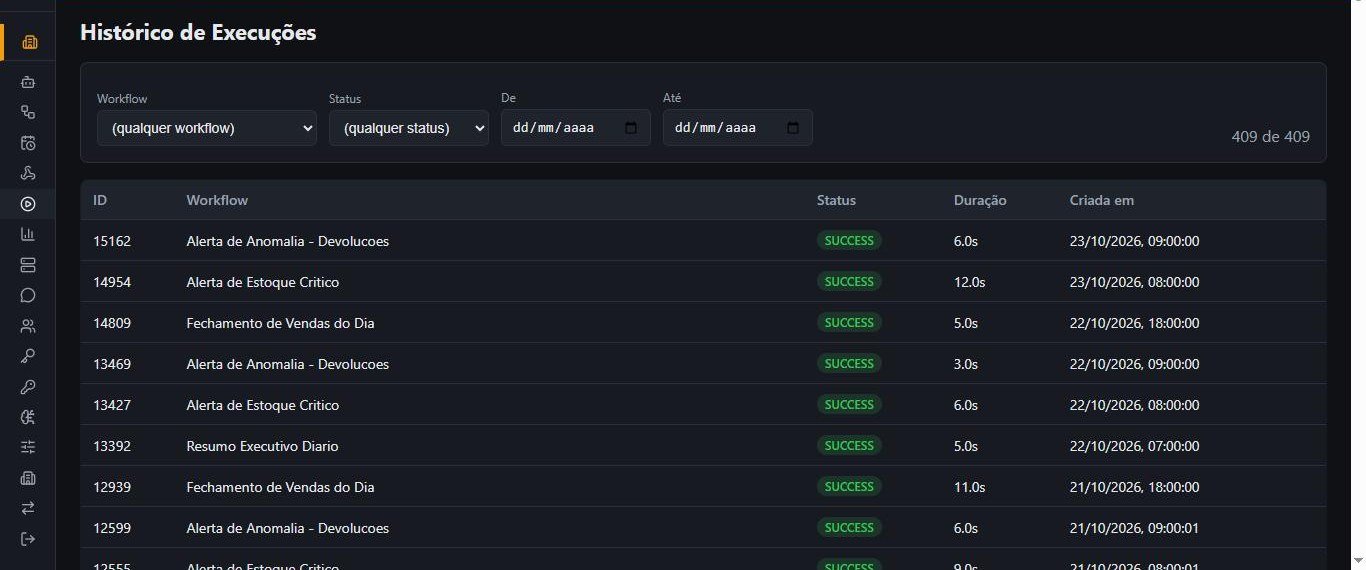
Task: Click execution ID 14954
Action: pos(112,282)
